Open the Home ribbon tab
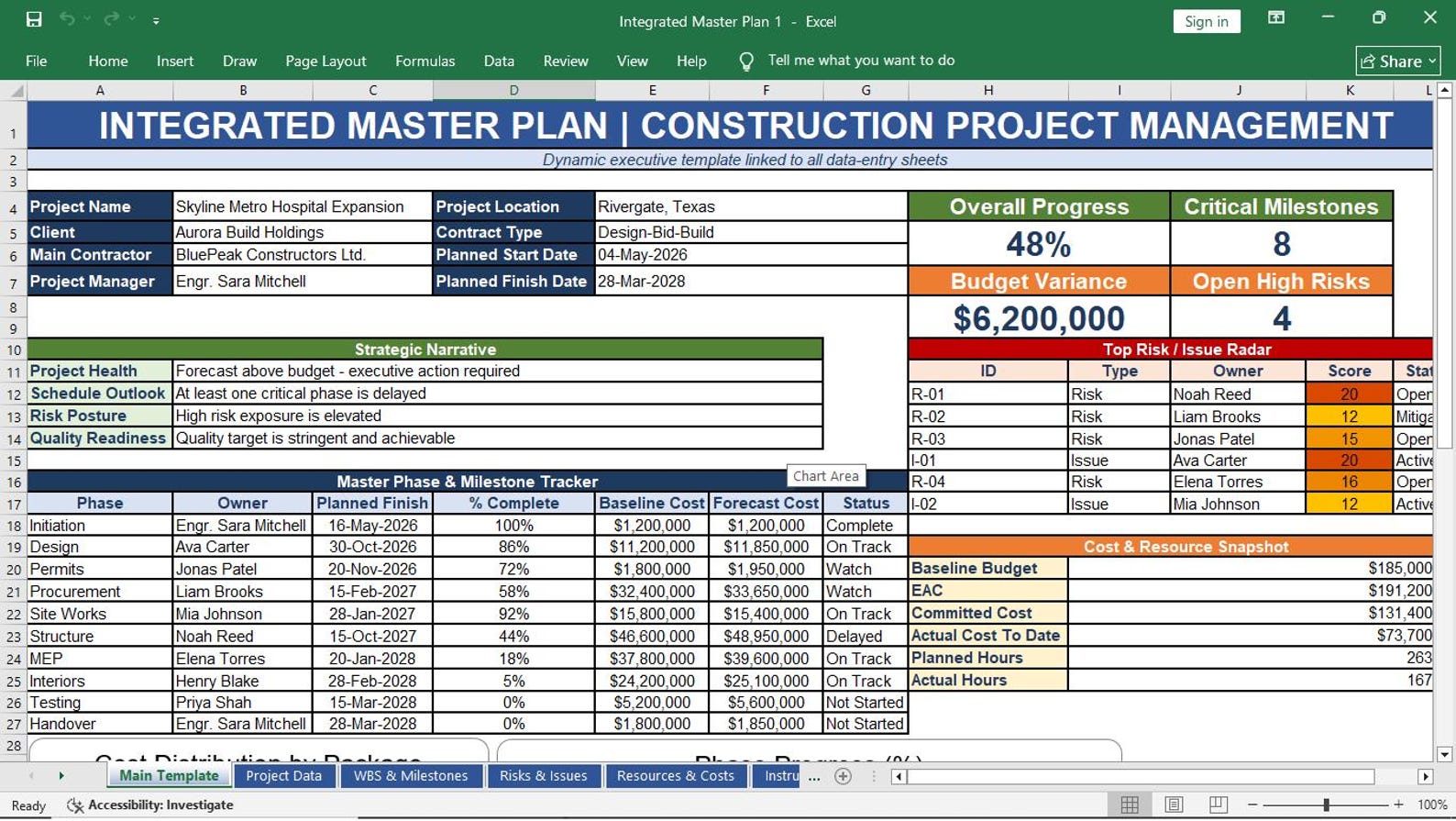Viewport: 1456px width, 821px height. pyautogui.click(x=108, y=61)
